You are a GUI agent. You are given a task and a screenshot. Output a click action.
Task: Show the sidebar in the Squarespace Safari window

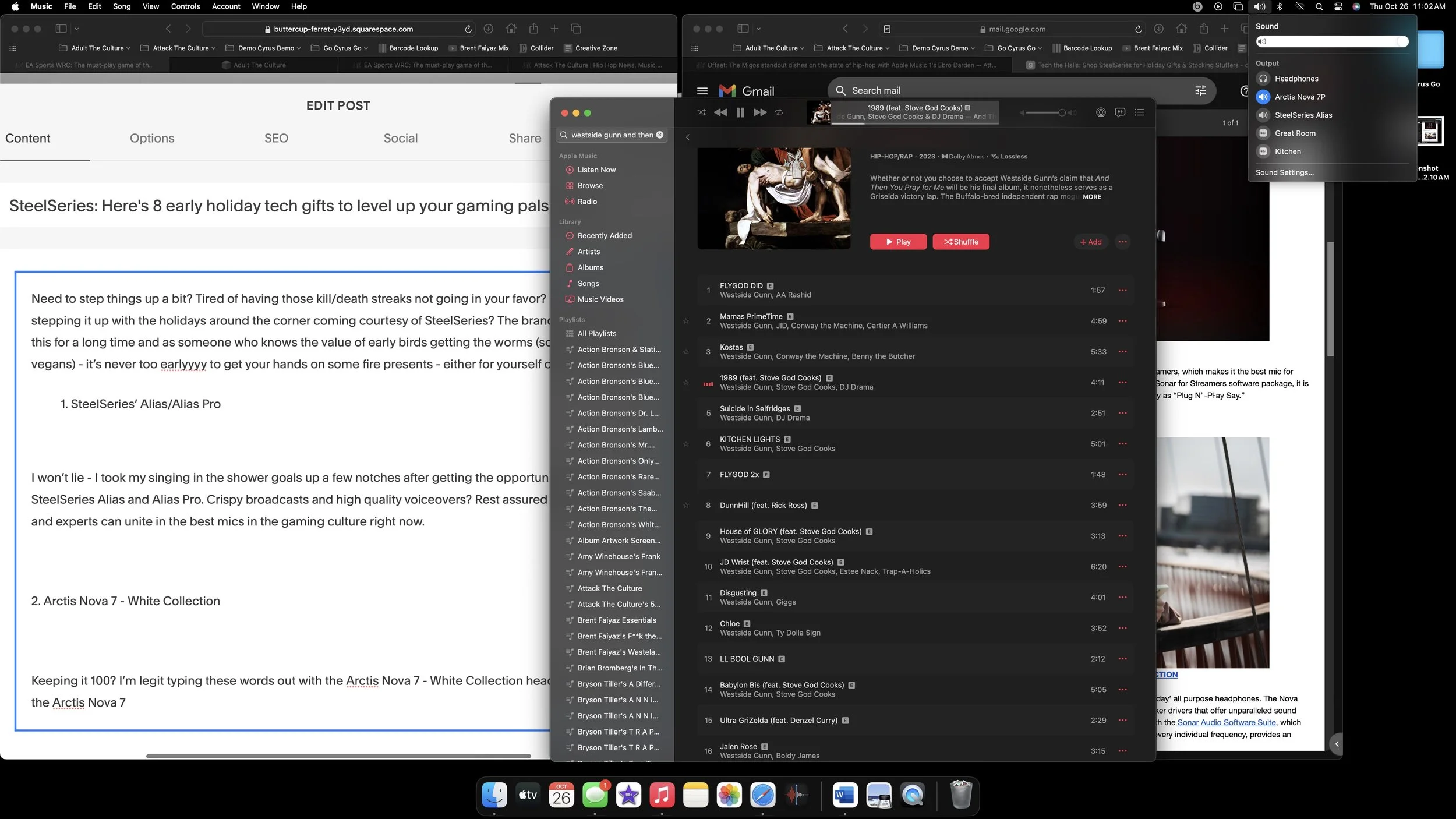point(61,29)
